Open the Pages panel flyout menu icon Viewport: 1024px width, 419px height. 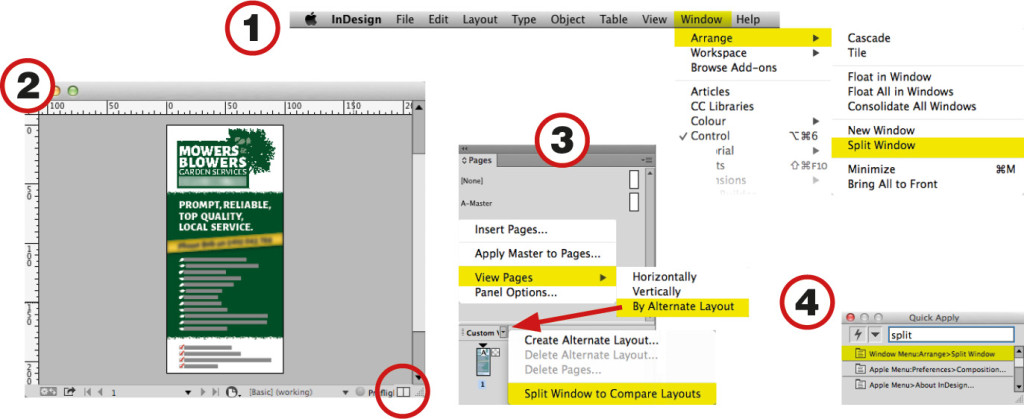645,161
